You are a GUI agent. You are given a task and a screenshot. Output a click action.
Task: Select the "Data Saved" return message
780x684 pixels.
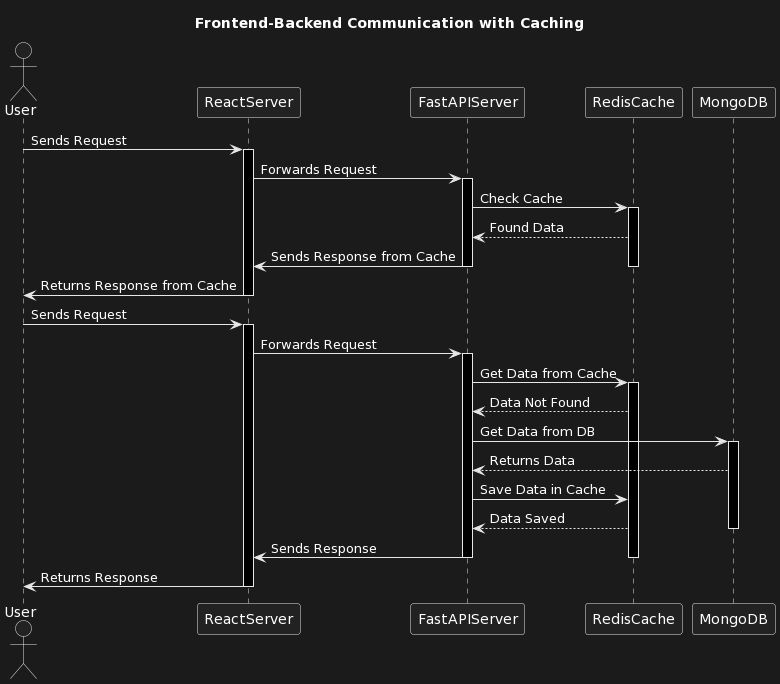[527, 519]
